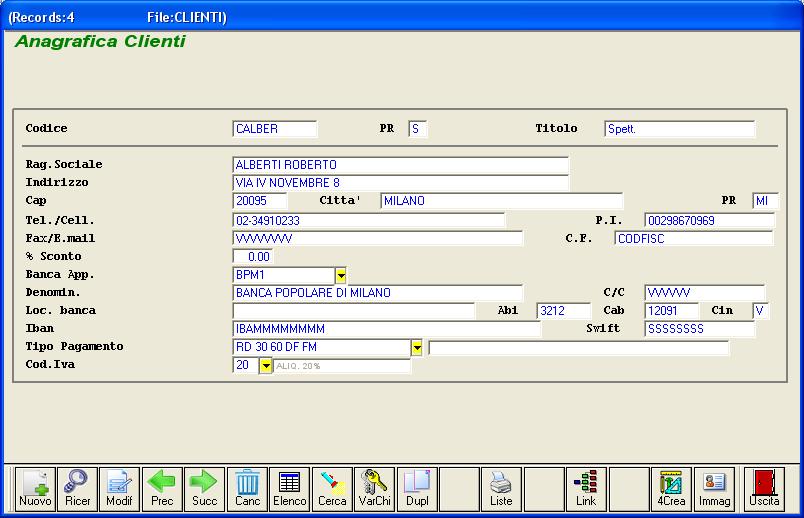Select the Anagrafica Clienti heading
Viewport: 804px width, 518px height.
point(100,41)
